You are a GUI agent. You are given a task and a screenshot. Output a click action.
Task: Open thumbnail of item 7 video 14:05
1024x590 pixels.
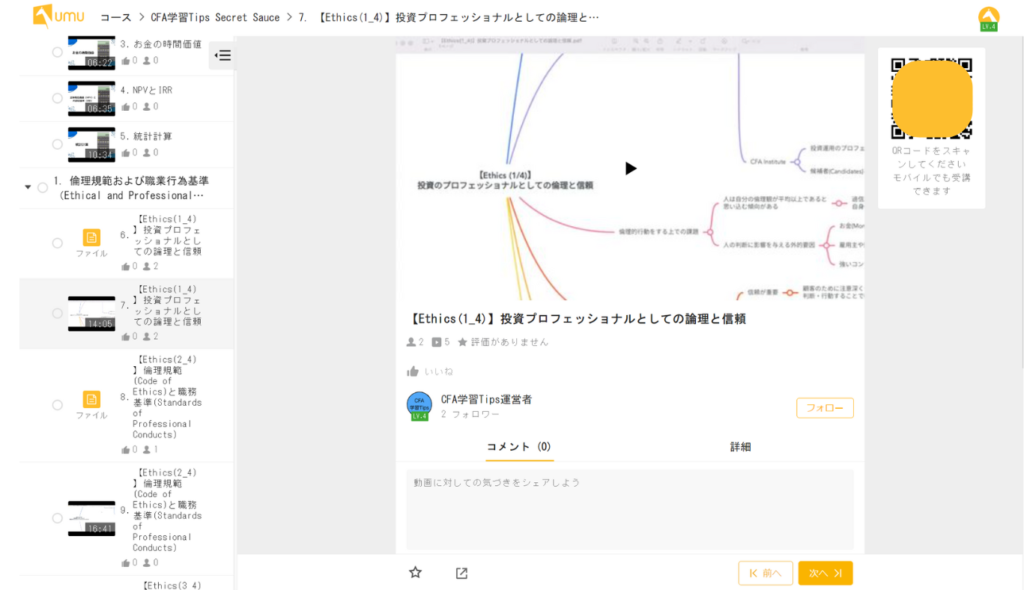(91, 314)
